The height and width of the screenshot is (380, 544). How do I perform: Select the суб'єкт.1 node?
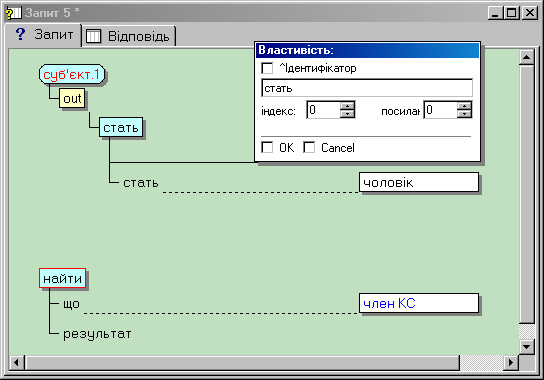pos(72,74)
